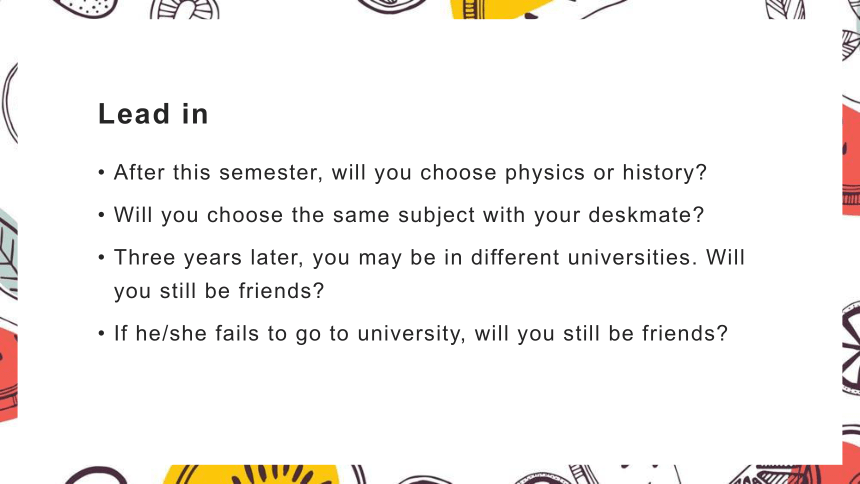
Task: Click the bullet before "If he/she fails"
Action: point(101,333)
